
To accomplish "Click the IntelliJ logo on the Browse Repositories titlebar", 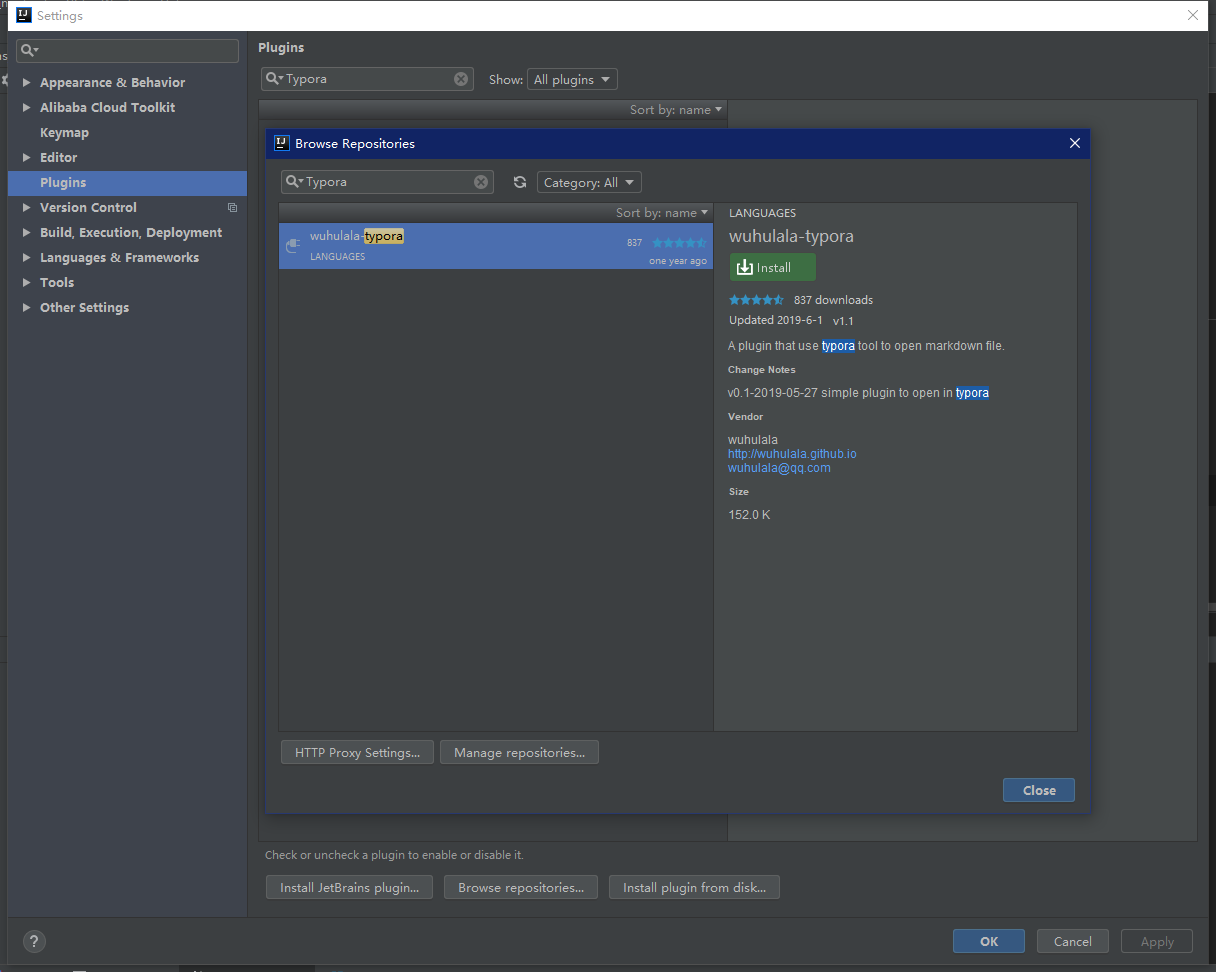I will [281, 143].
